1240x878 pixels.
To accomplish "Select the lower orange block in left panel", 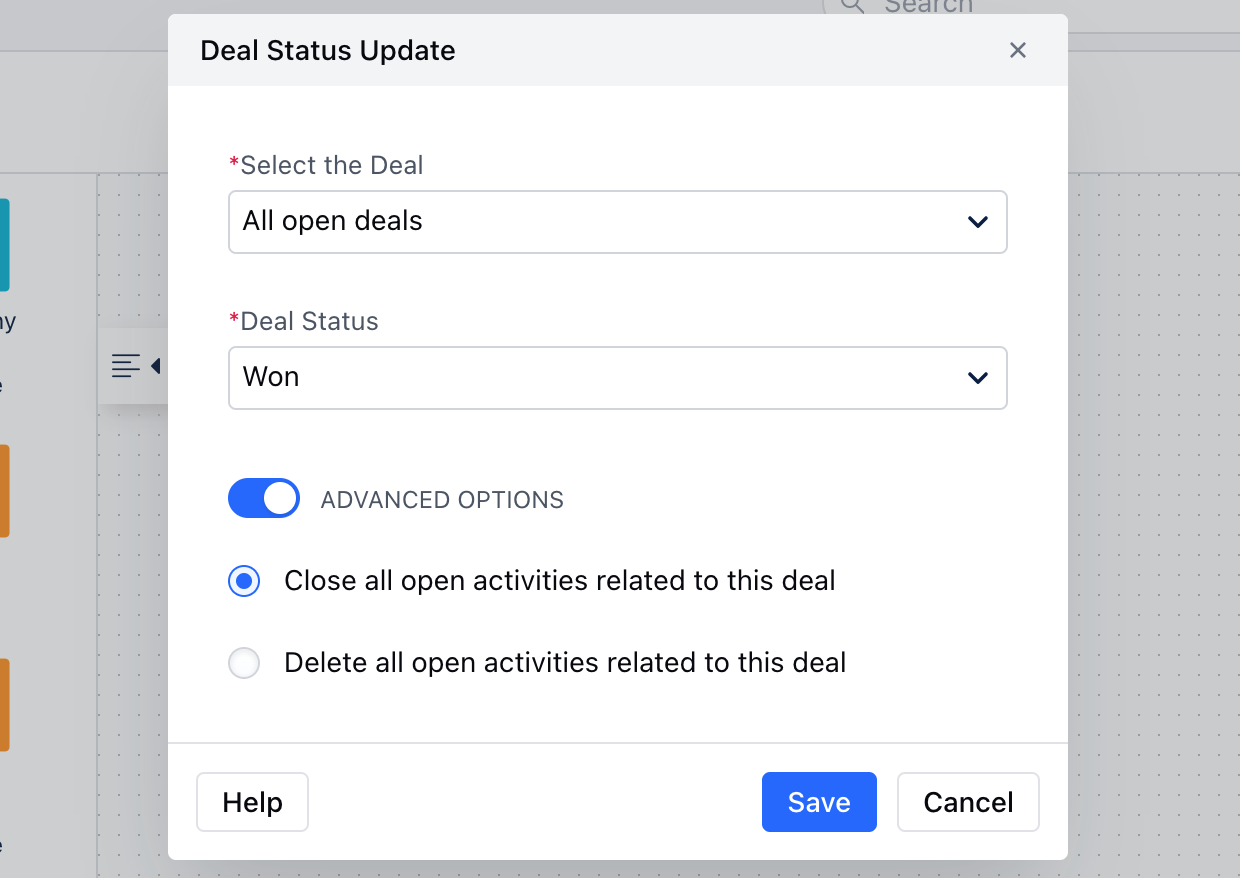I will click(x=5, y=704).
